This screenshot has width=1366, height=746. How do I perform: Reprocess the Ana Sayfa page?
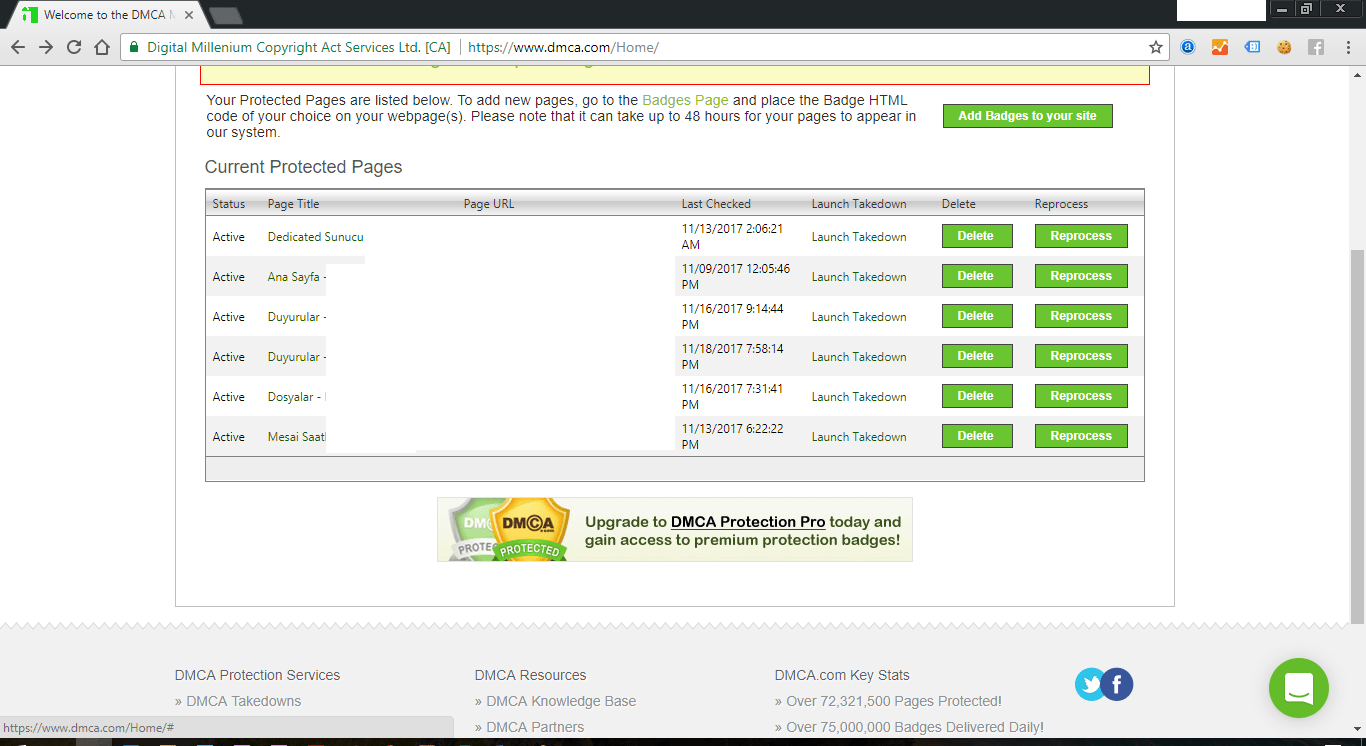point(1080,275)
